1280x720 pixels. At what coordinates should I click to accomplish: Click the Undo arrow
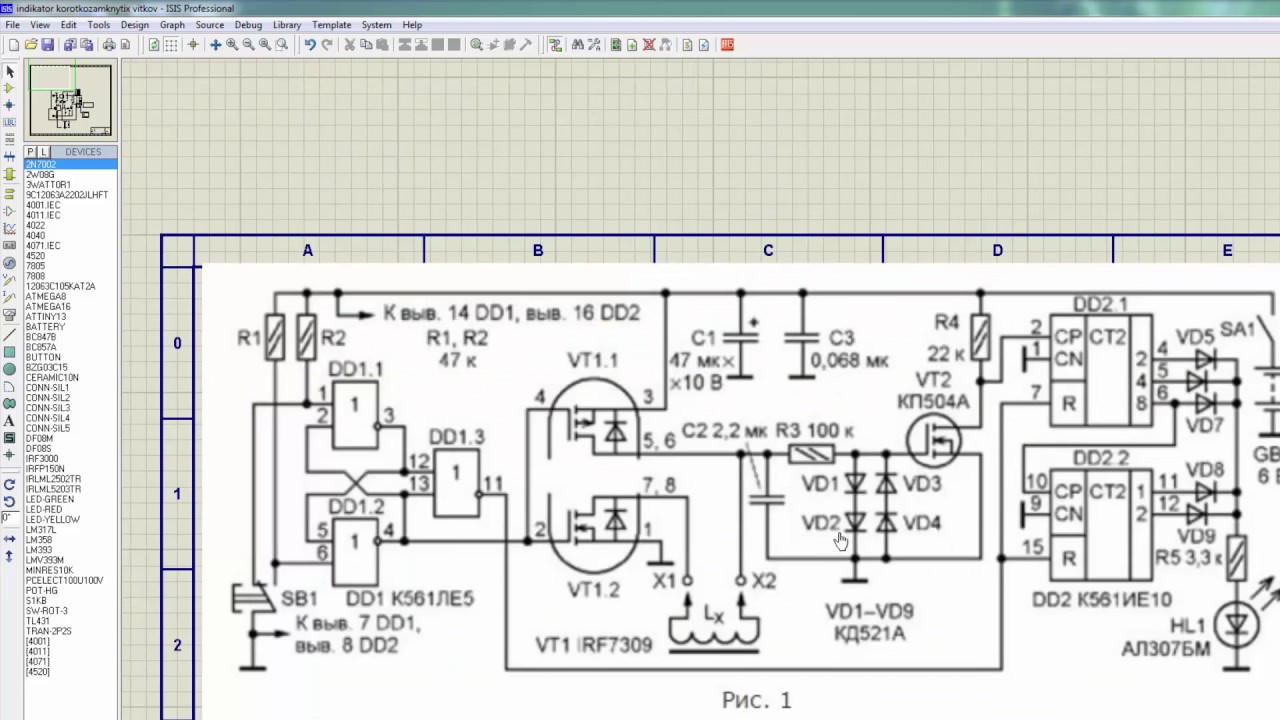click(x=309, y=45)
